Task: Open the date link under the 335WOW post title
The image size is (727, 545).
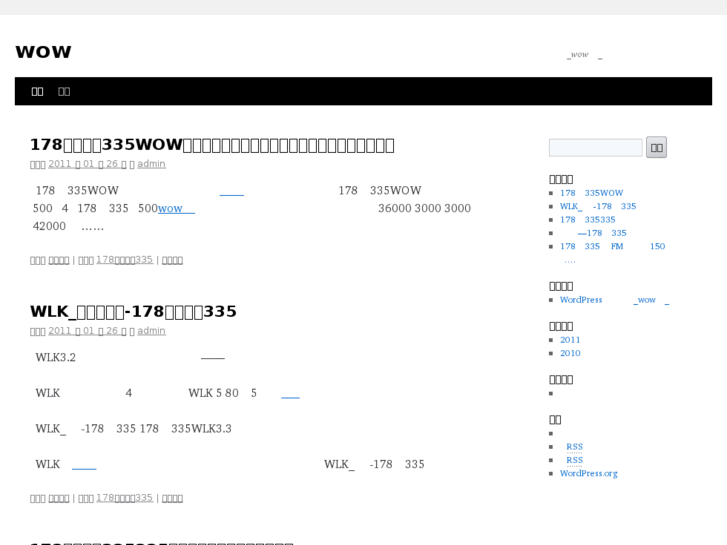Action: (x=87, y=164)
